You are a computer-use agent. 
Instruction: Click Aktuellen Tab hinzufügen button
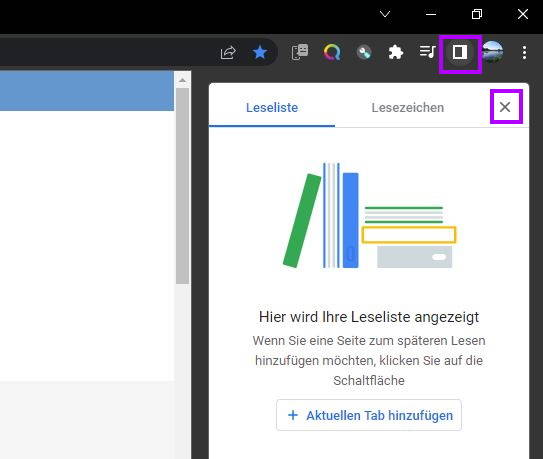pyautogui.click(x=369, y=415)
